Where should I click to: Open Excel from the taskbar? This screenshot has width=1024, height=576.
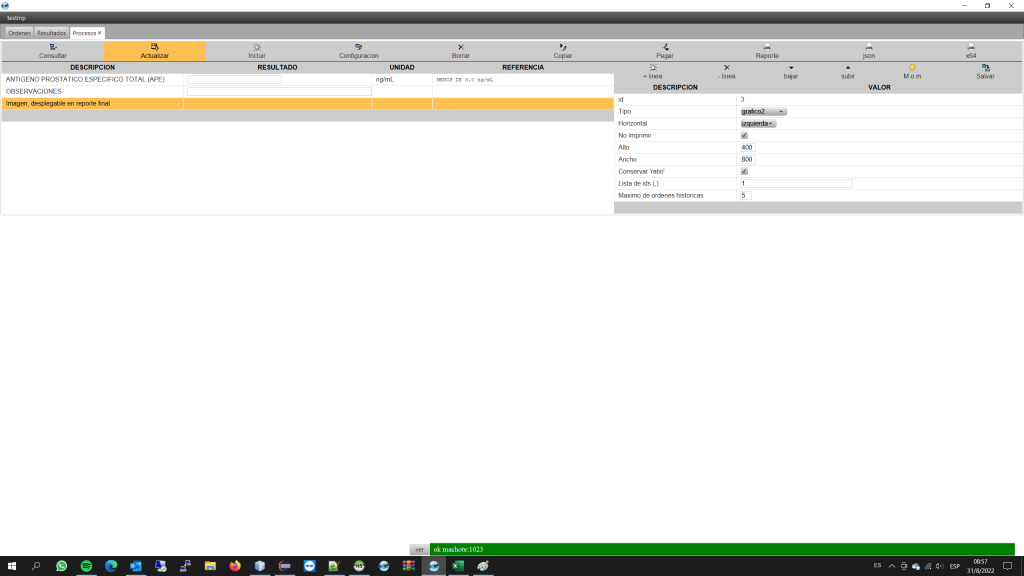458,566
